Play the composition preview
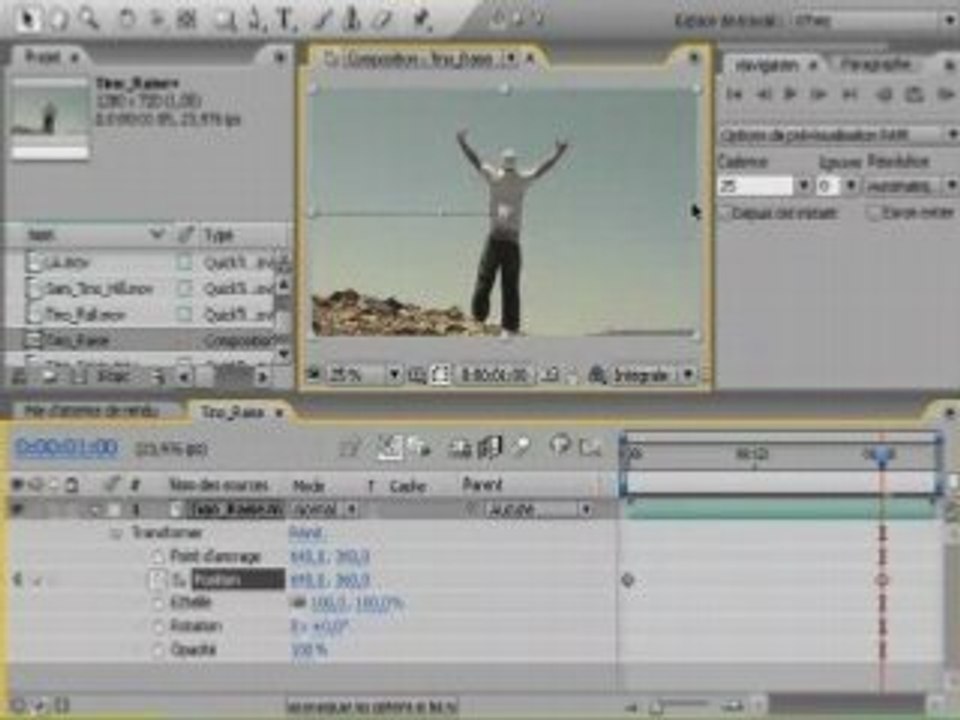 click(790, 94)
